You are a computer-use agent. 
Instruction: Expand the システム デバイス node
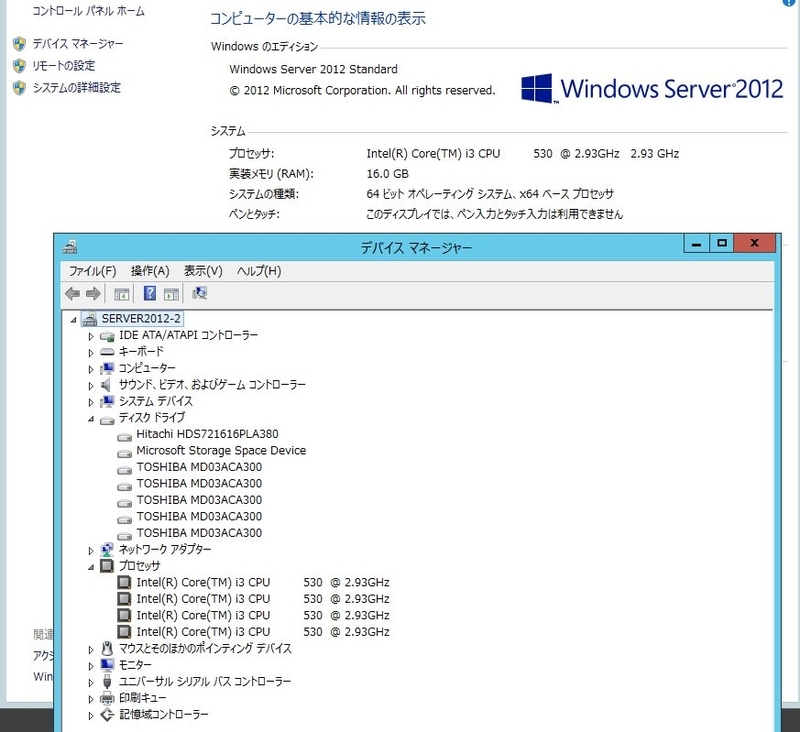(x=91, y=402)
